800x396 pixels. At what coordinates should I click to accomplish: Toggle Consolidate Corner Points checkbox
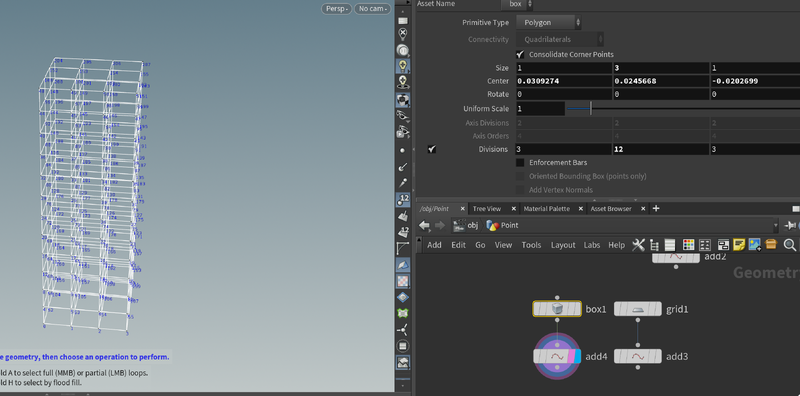tap(520, 55)
